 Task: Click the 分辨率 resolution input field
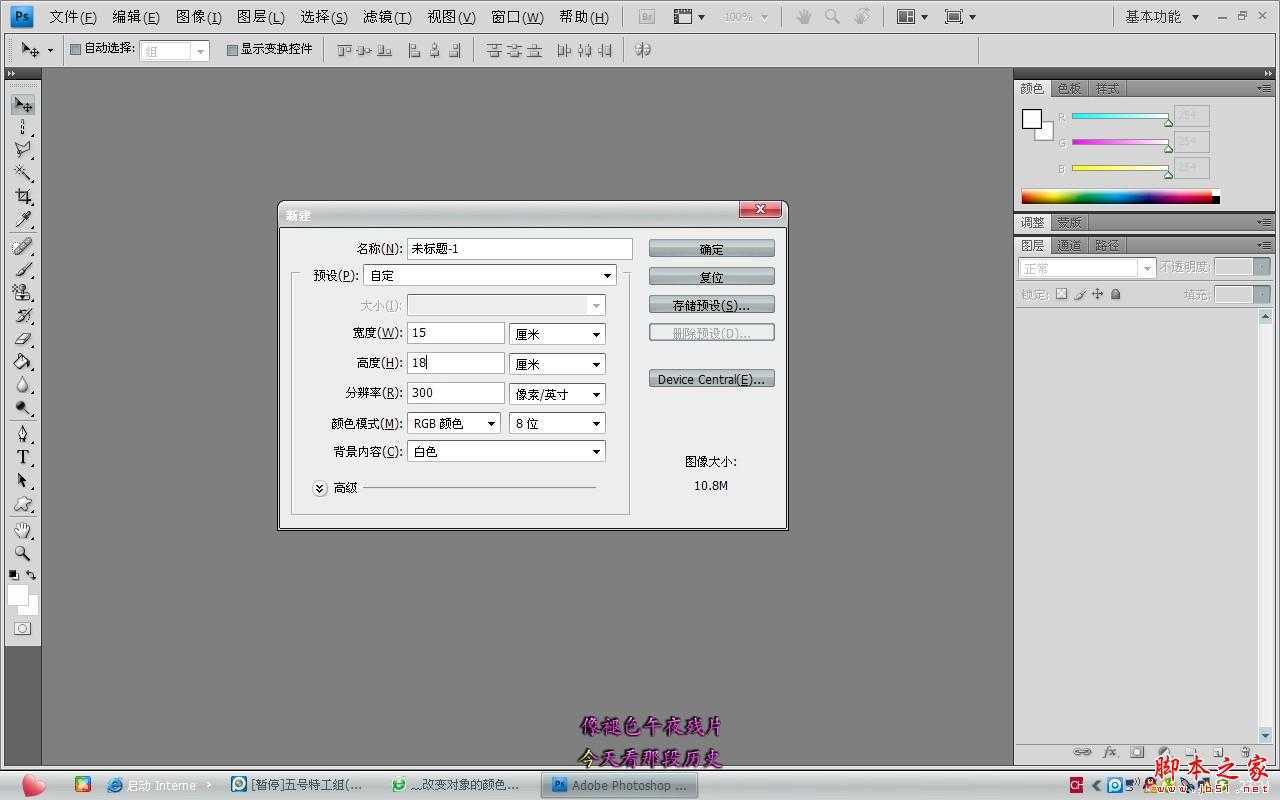point(456,393)
